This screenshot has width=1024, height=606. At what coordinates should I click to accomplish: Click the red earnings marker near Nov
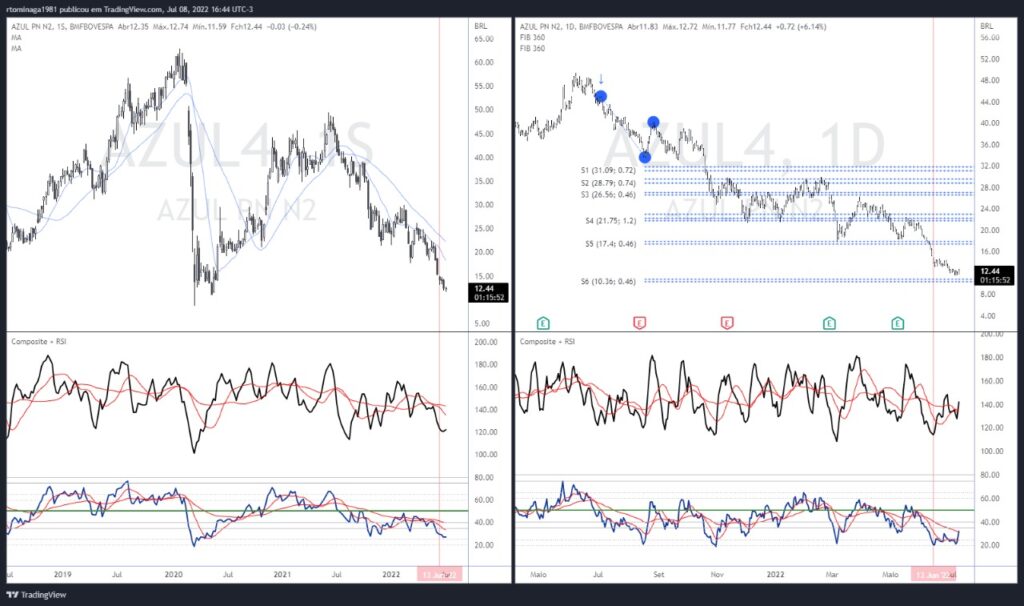tap(727, 323)
